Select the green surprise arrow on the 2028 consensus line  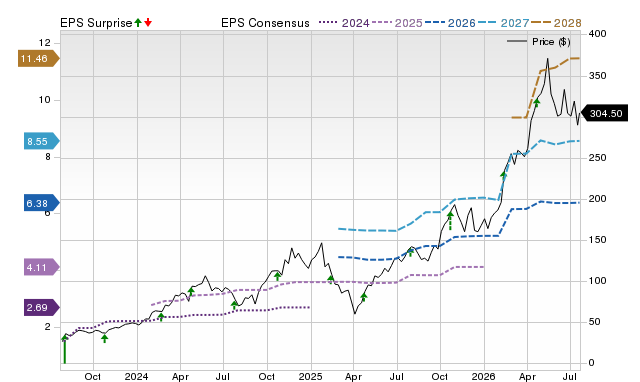tap(537, 102)
